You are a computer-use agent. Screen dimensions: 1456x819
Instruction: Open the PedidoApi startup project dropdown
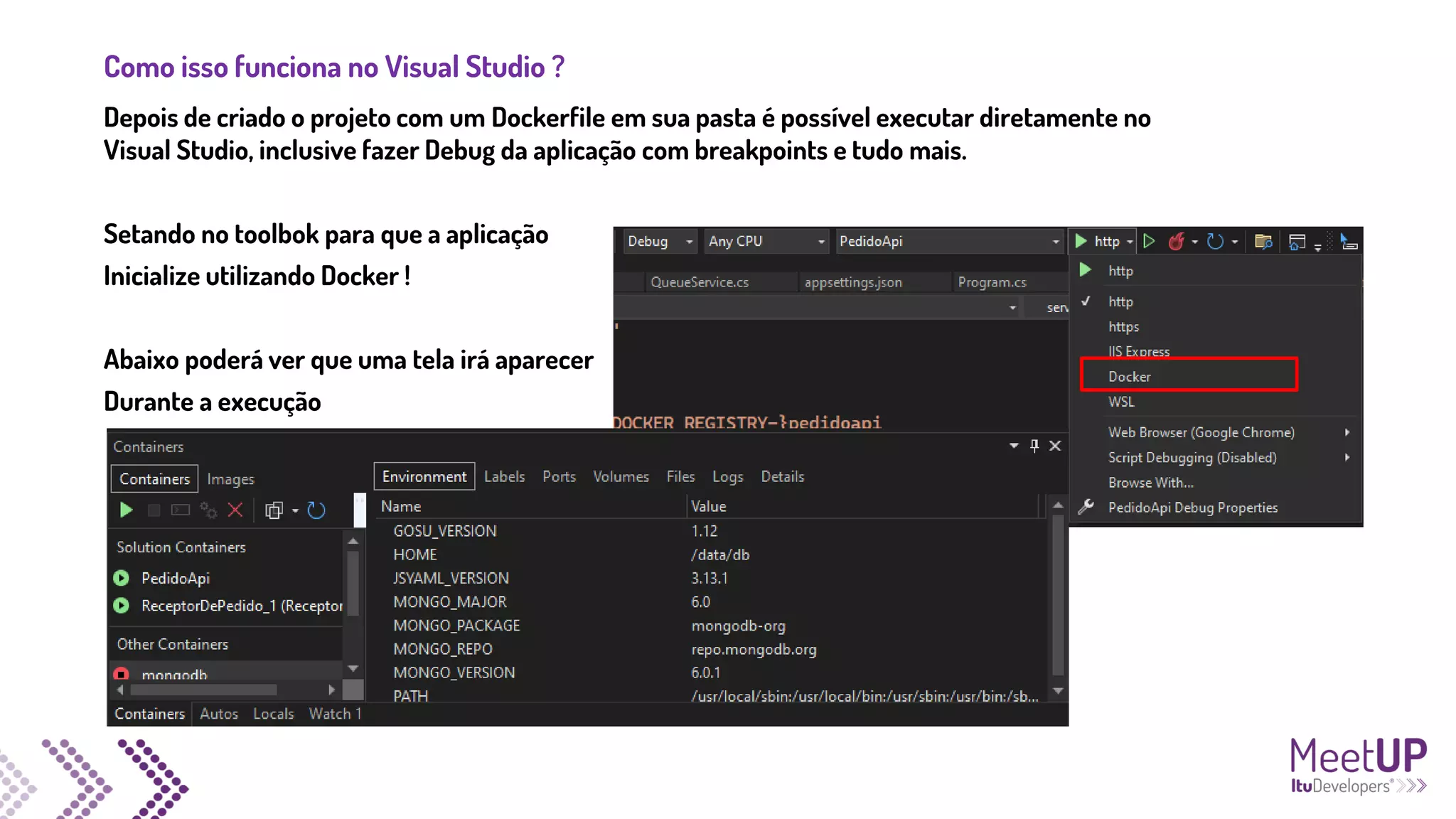[949, 242]
